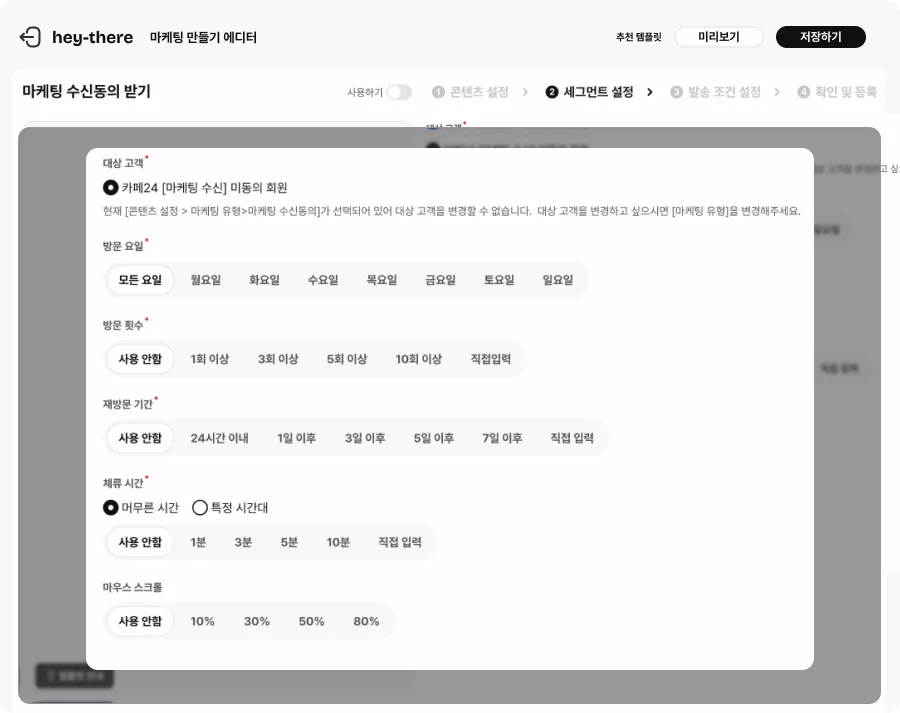Screen dimensions: 900x713
Task: Disable 마우스 스크롤 with 사용 안함
Action: 139,621
